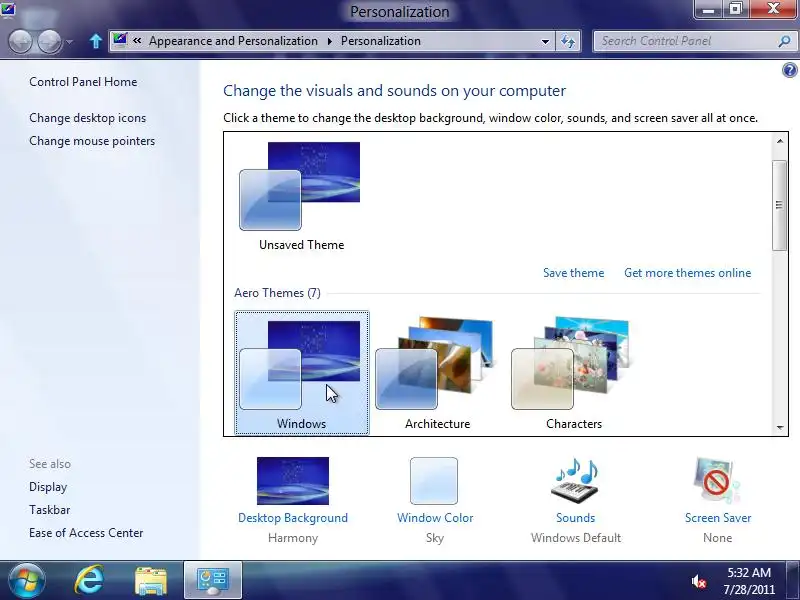Click the muted volume tray icon

point(698,581)
